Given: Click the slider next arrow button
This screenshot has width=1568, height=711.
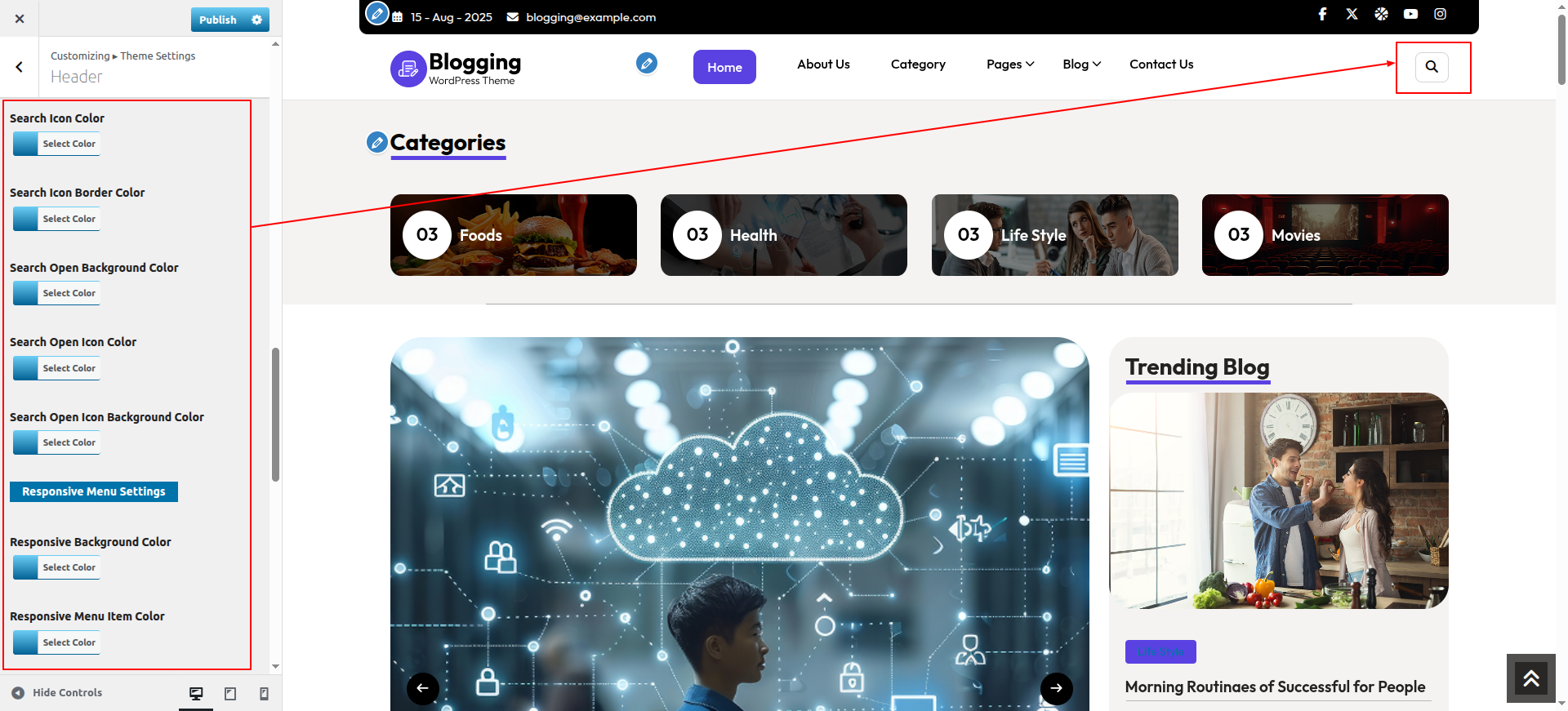Looking at the screenshot, I should [1056, 688].
